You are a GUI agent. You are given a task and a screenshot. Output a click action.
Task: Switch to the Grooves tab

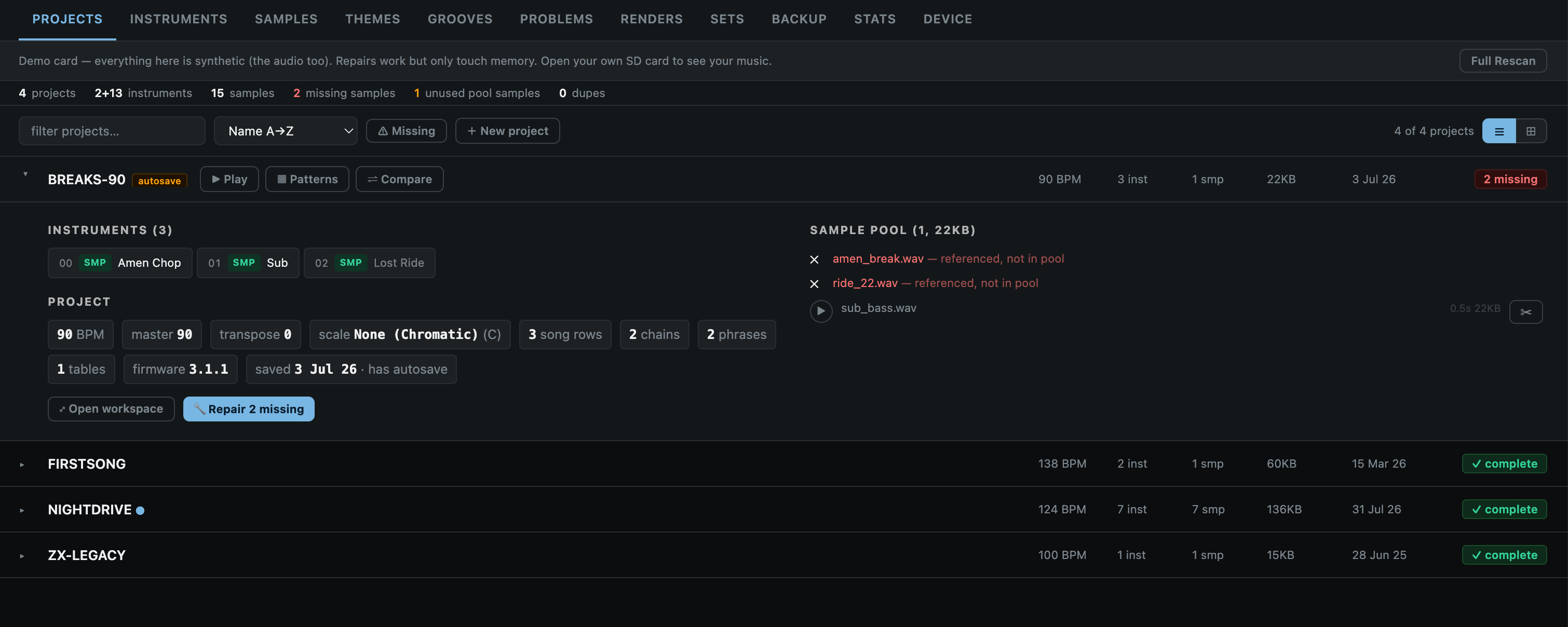coord(459,19)
